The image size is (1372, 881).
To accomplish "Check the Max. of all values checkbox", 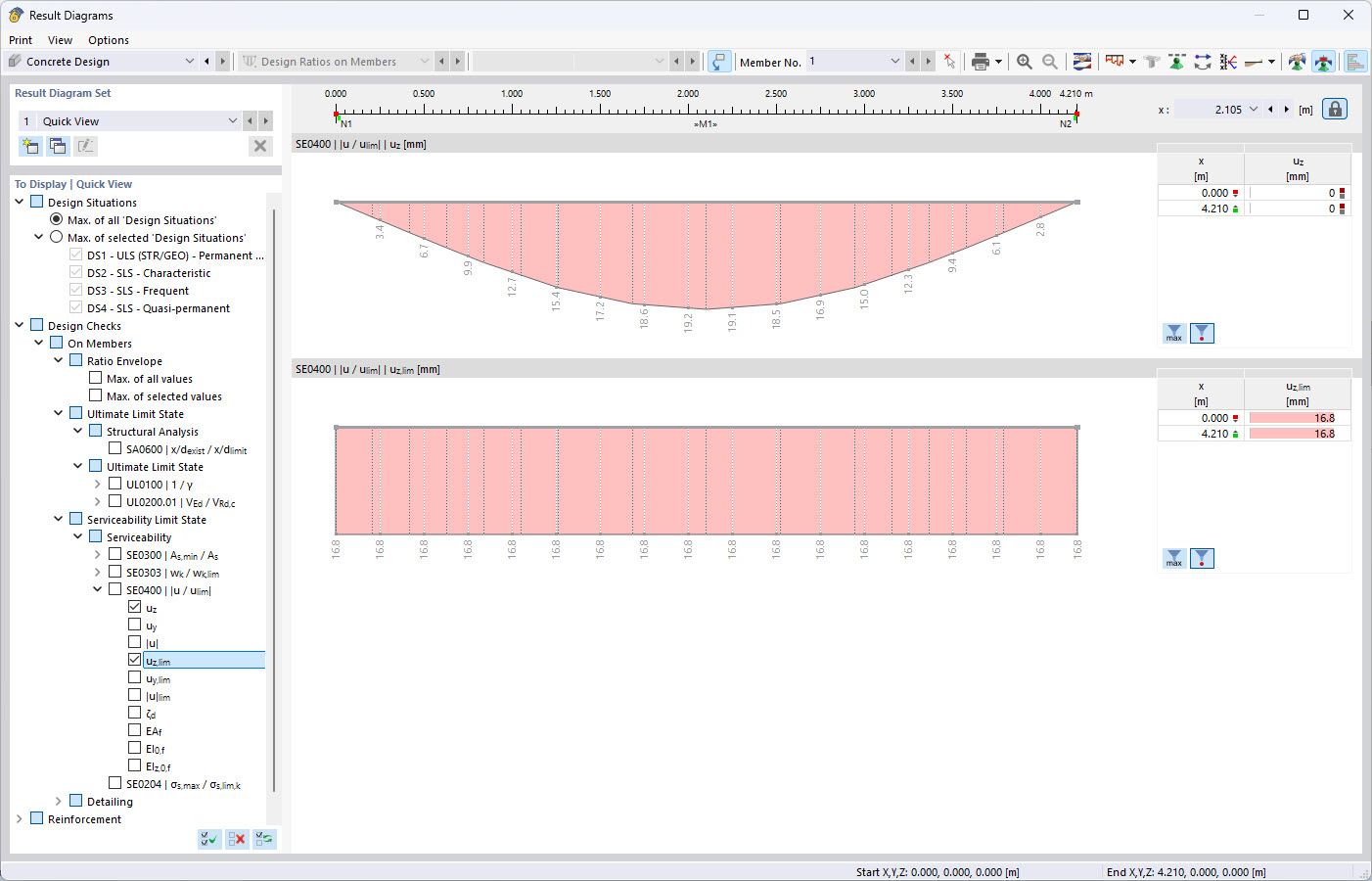I will pyautogui.click(x=96, y=378).
